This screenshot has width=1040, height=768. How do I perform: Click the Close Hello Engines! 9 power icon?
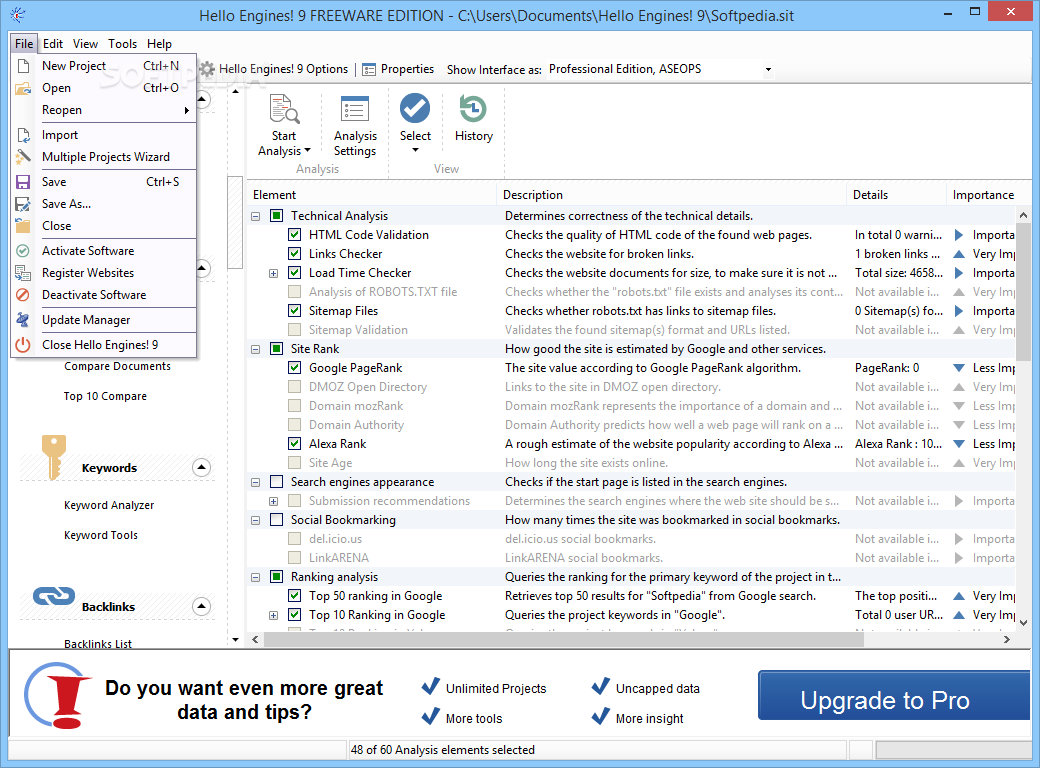(x=23, y=345)
